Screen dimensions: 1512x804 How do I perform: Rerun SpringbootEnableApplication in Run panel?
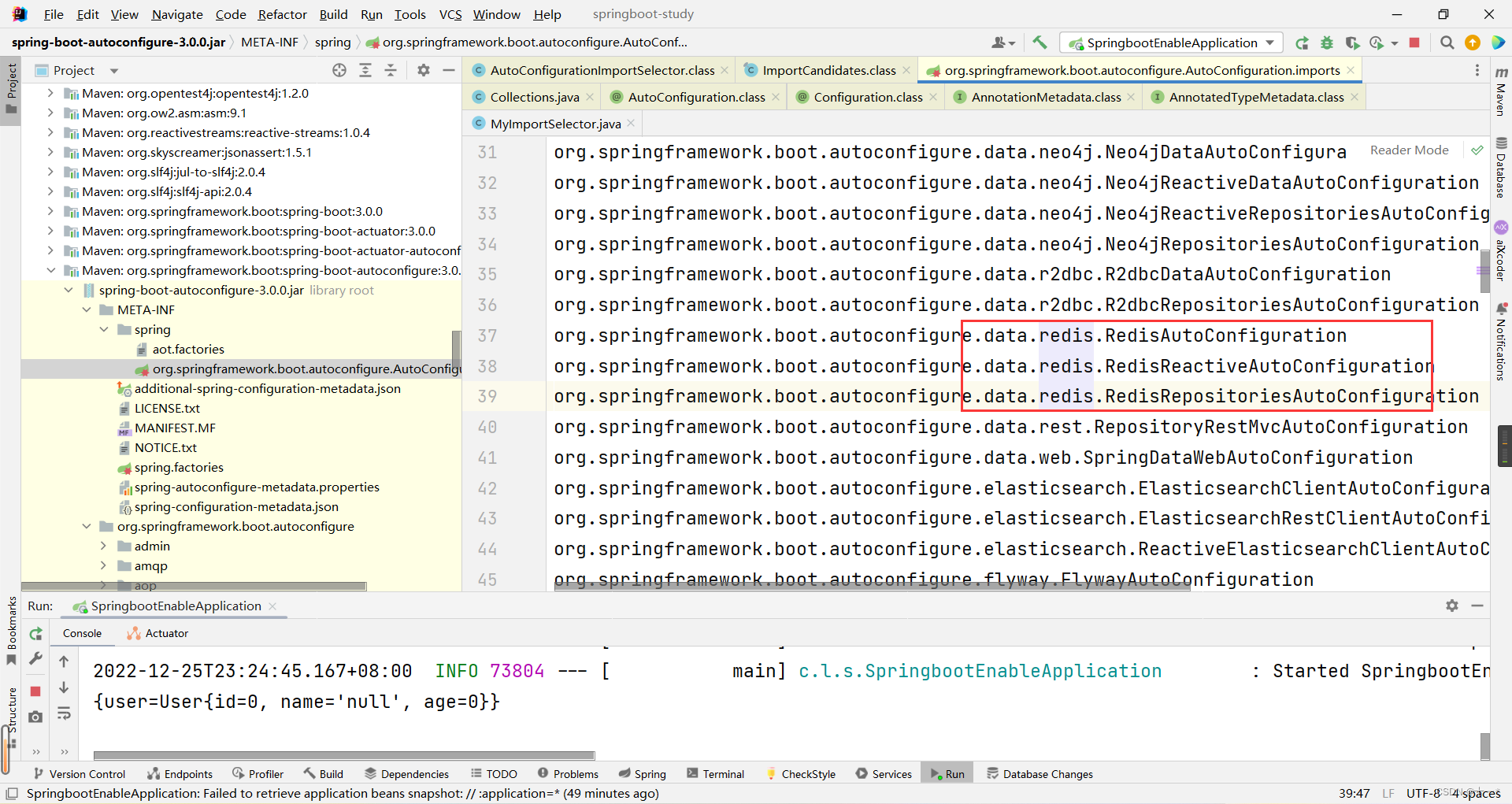pos(36,634)
